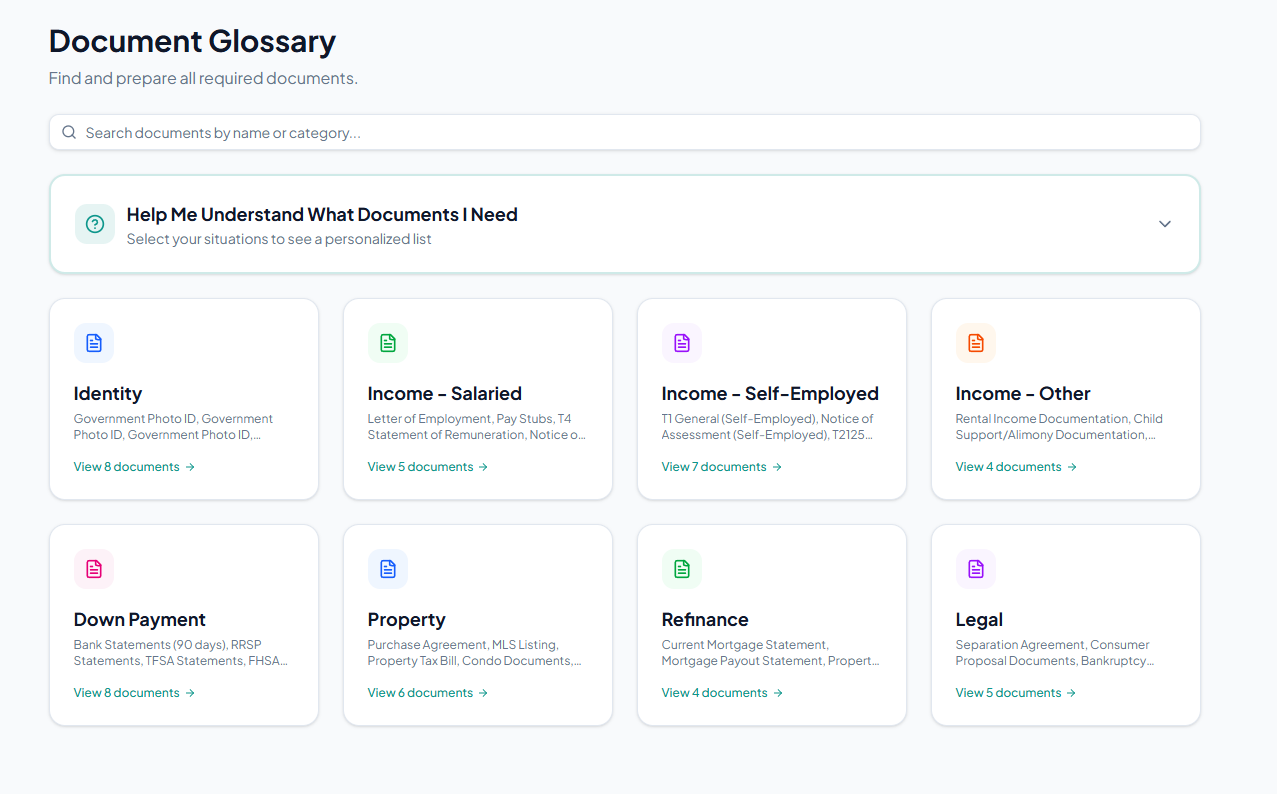The image size is (1277, 794).
Task: Select the pink Down Payment document icon
Action: pos(93,569)
